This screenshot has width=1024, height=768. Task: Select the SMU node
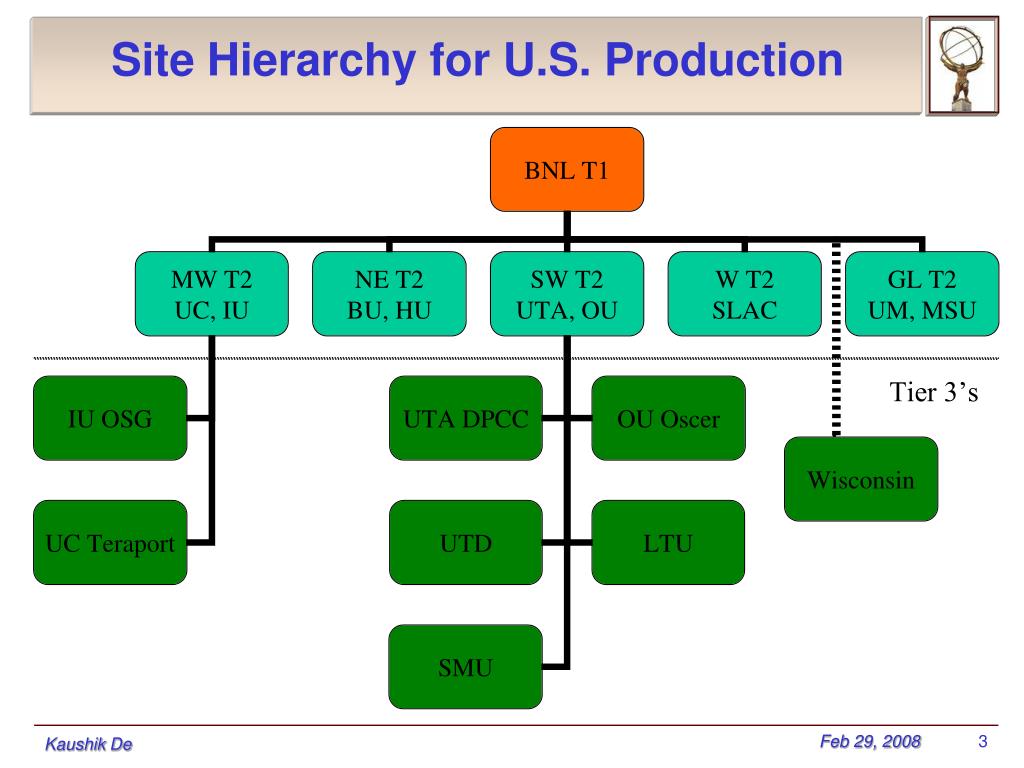(x=466, y=667)
